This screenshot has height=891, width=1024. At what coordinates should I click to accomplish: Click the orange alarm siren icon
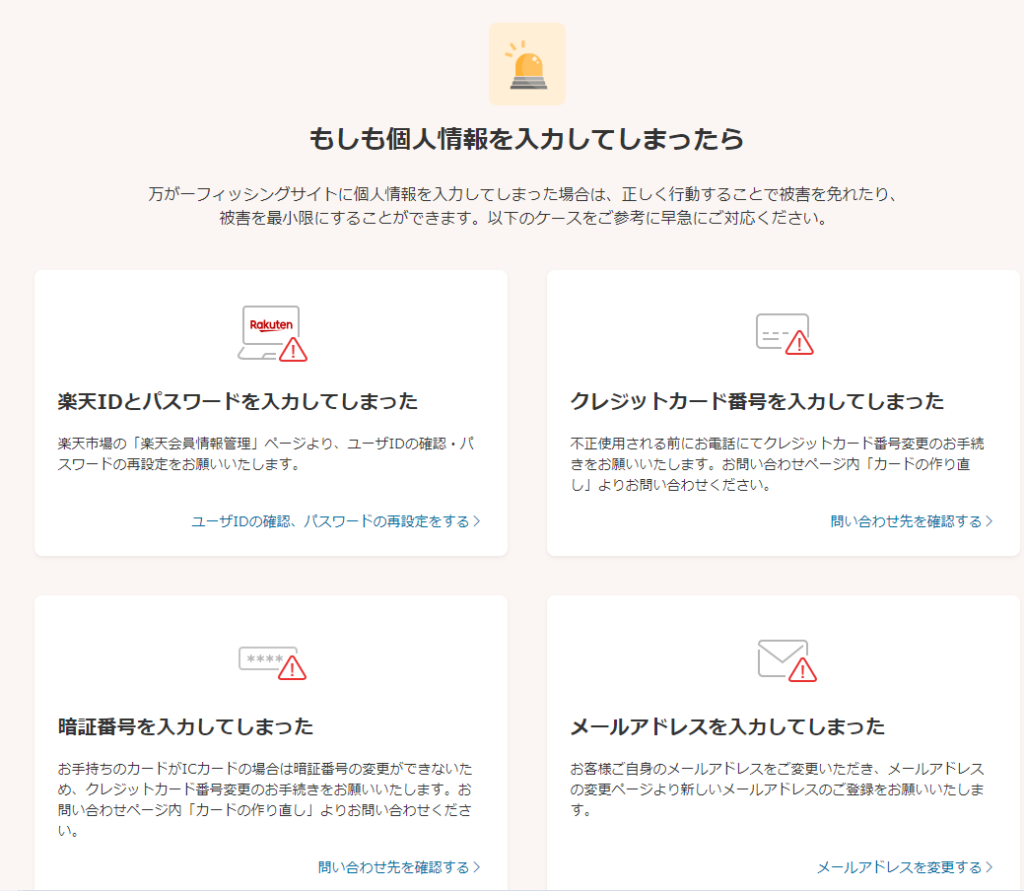pos(526,64)
